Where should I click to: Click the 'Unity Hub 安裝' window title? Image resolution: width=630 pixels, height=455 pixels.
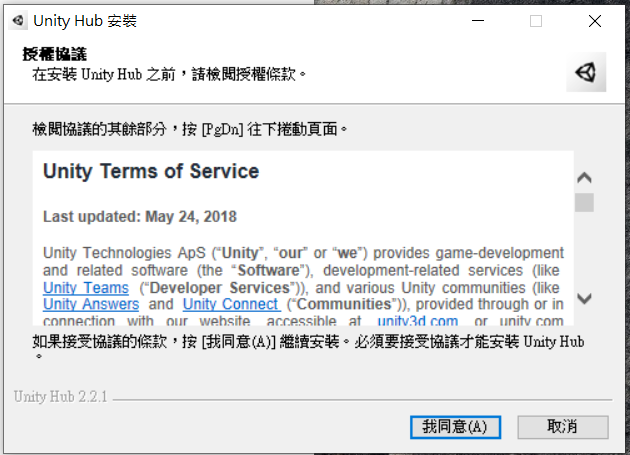pyautogui.click(x=85, y=20)
